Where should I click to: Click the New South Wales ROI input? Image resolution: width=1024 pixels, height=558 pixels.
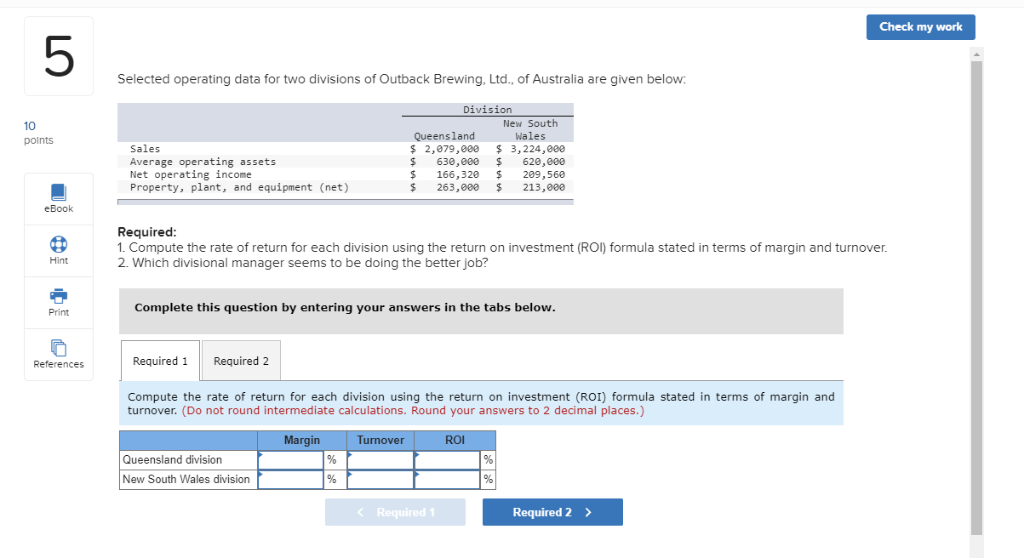tap(447, 480)
